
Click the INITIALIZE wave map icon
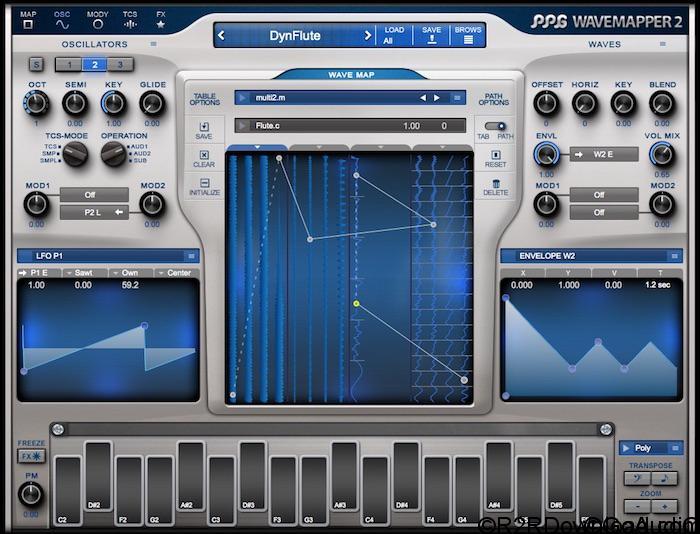tap(204, 183)
